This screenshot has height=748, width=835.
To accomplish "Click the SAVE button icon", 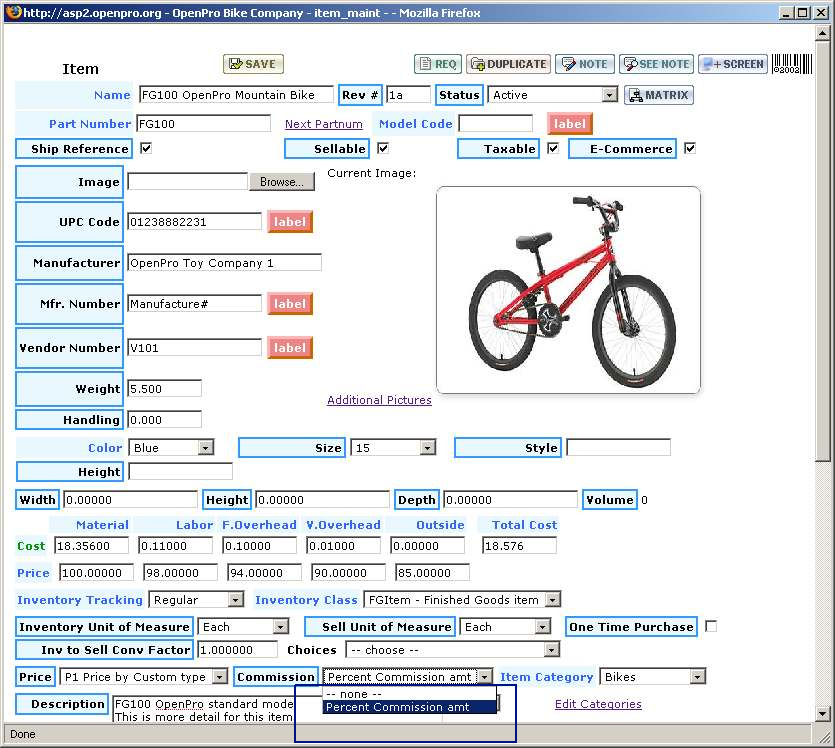I will pyautogui.click(x=253, y=64).
